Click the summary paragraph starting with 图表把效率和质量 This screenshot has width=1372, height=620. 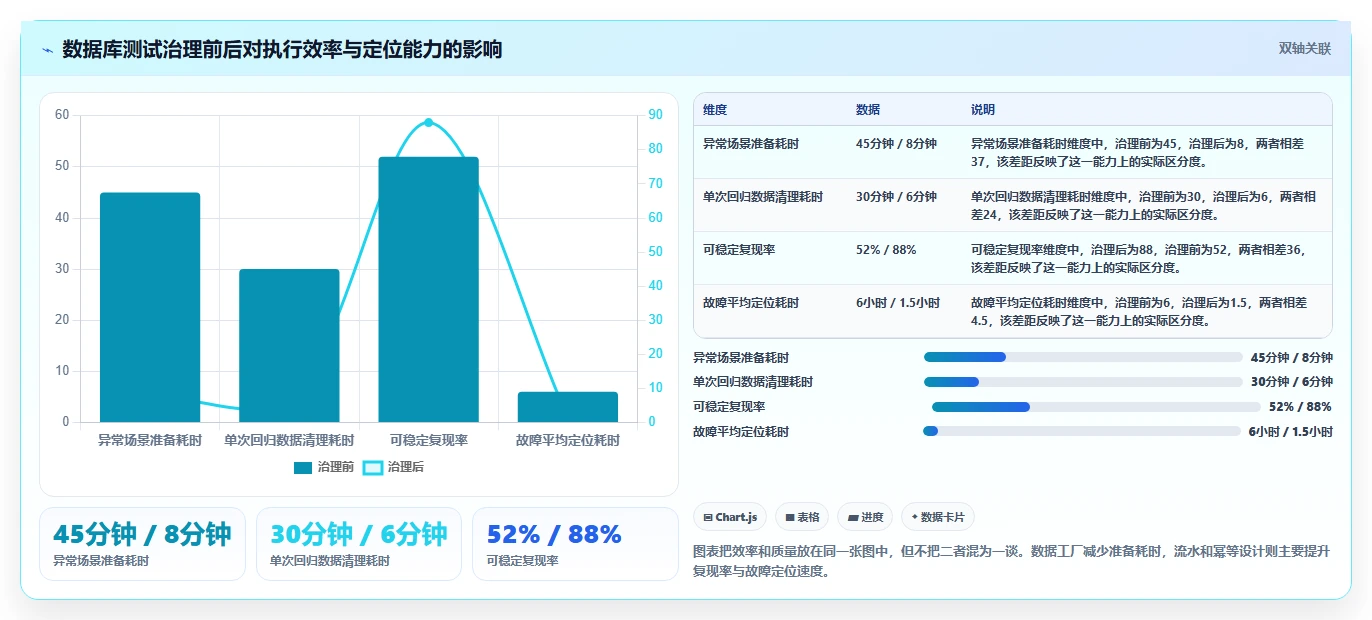[1012, 562]
